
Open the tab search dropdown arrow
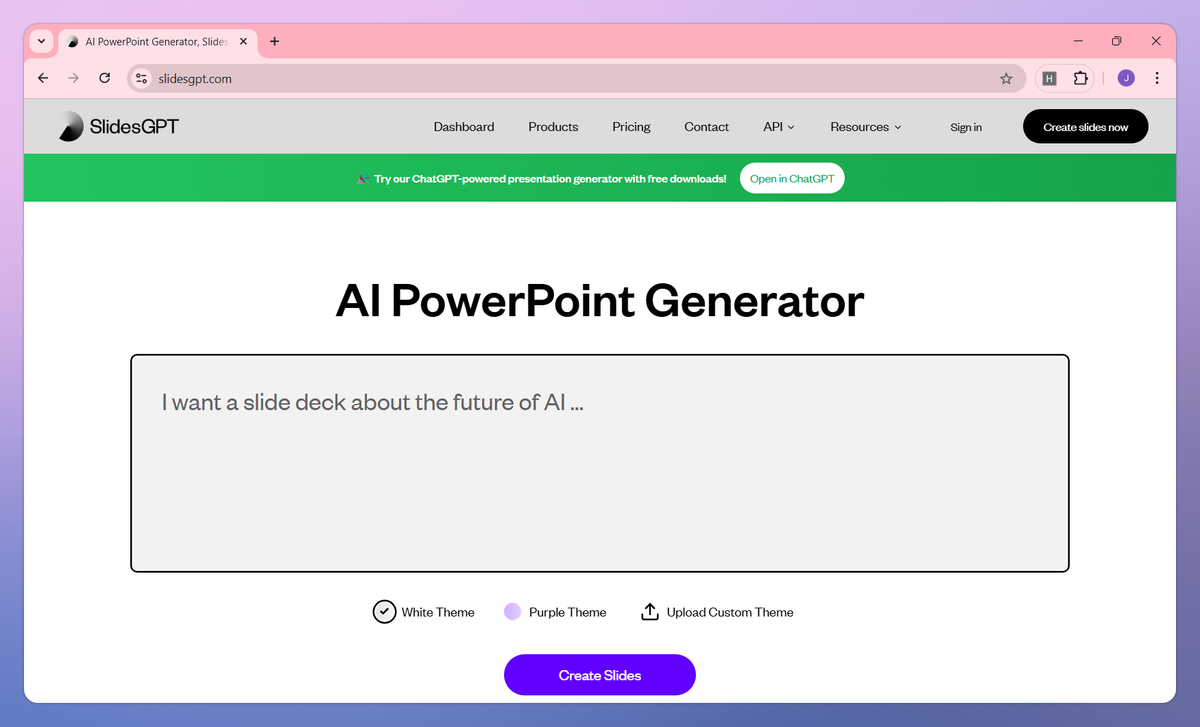41,41
